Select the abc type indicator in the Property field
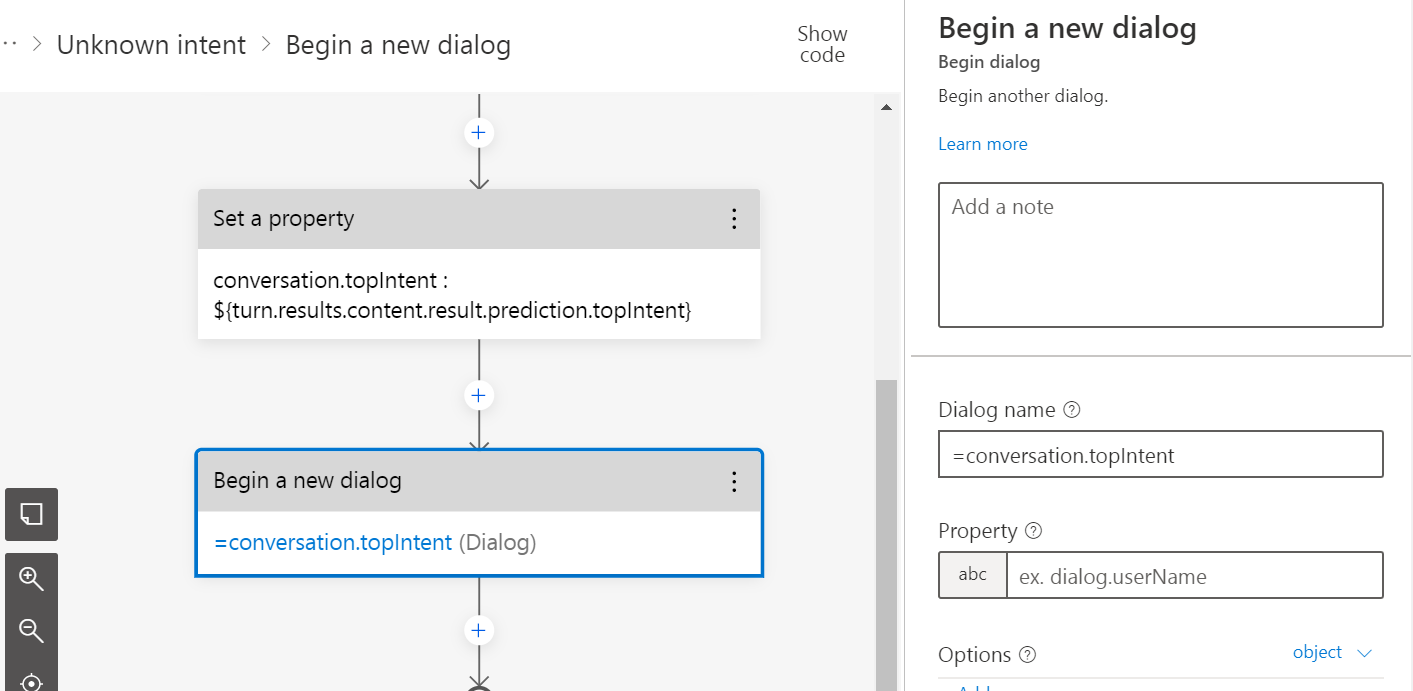 972,574
